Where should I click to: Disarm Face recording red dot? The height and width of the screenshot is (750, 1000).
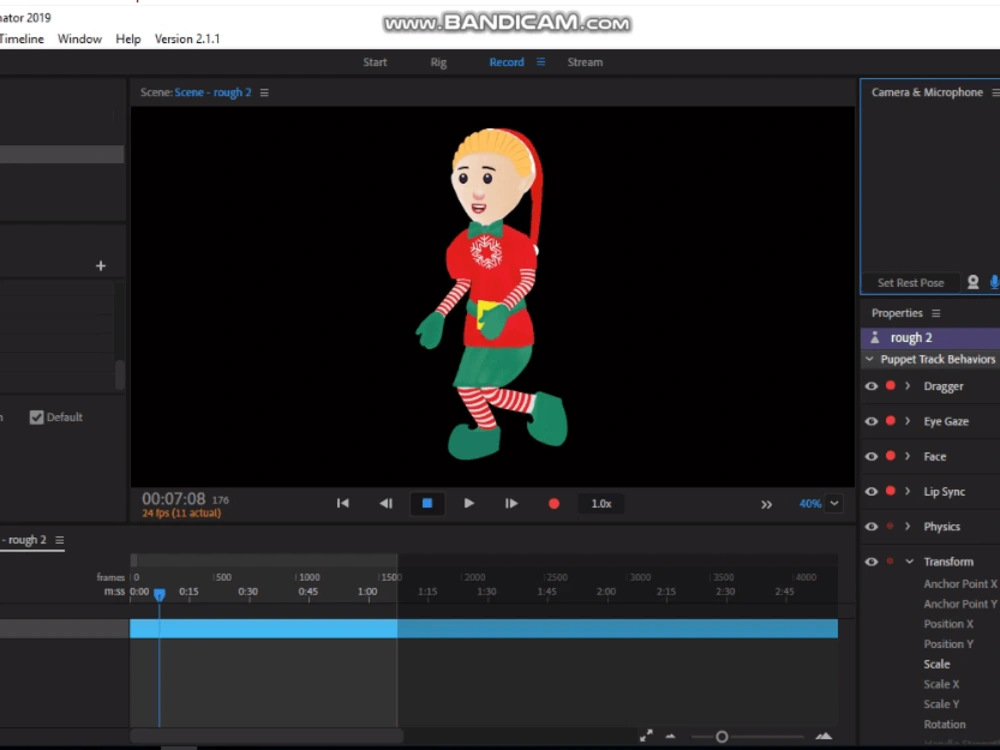[890, 455]
